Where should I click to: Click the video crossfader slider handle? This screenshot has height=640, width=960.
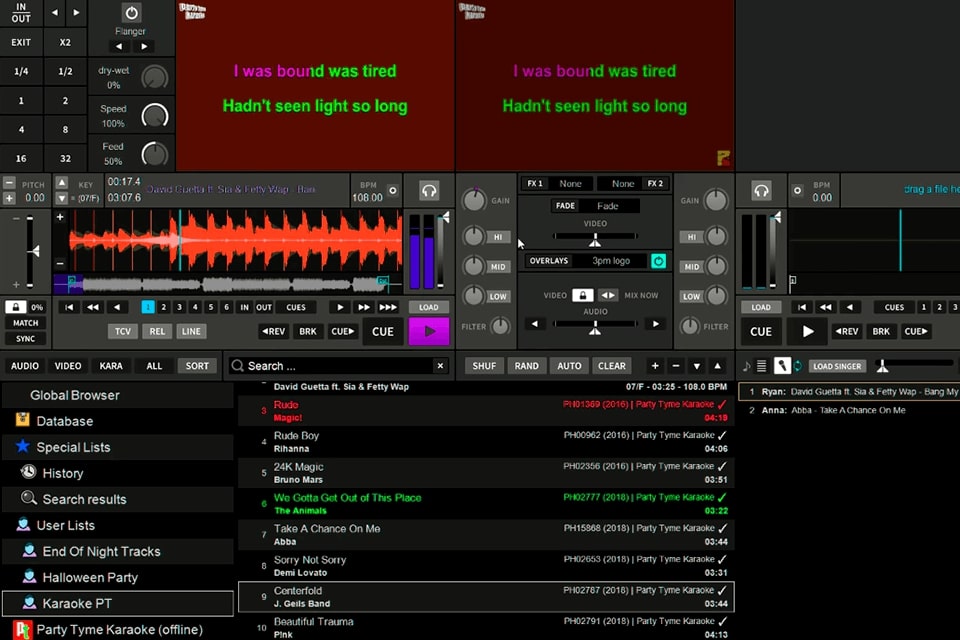tap(595, 241)
